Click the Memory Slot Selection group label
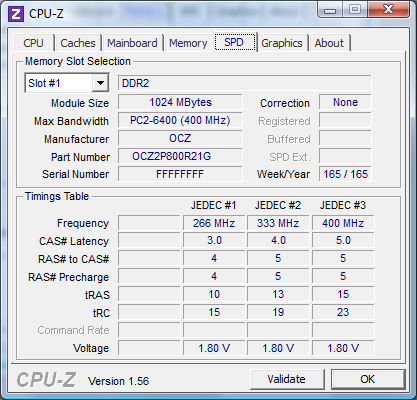This screenshot has width=417, height=400. coord(78,61)
